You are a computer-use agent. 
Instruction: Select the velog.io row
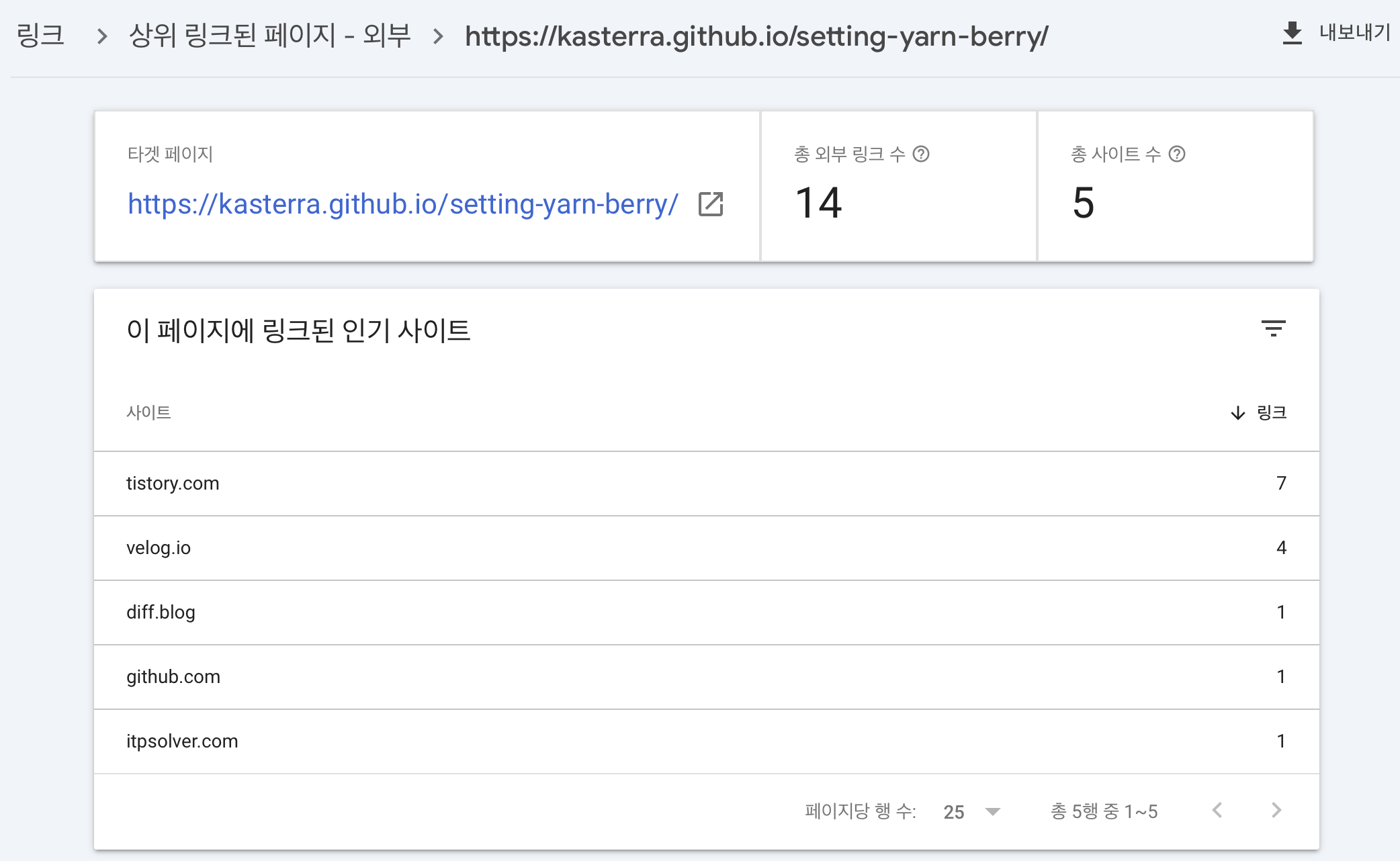point(159,548)
